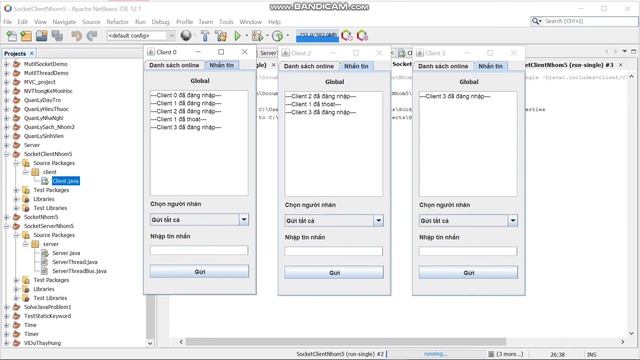Open Danh sách online tab in Client 2

point(309,66)
